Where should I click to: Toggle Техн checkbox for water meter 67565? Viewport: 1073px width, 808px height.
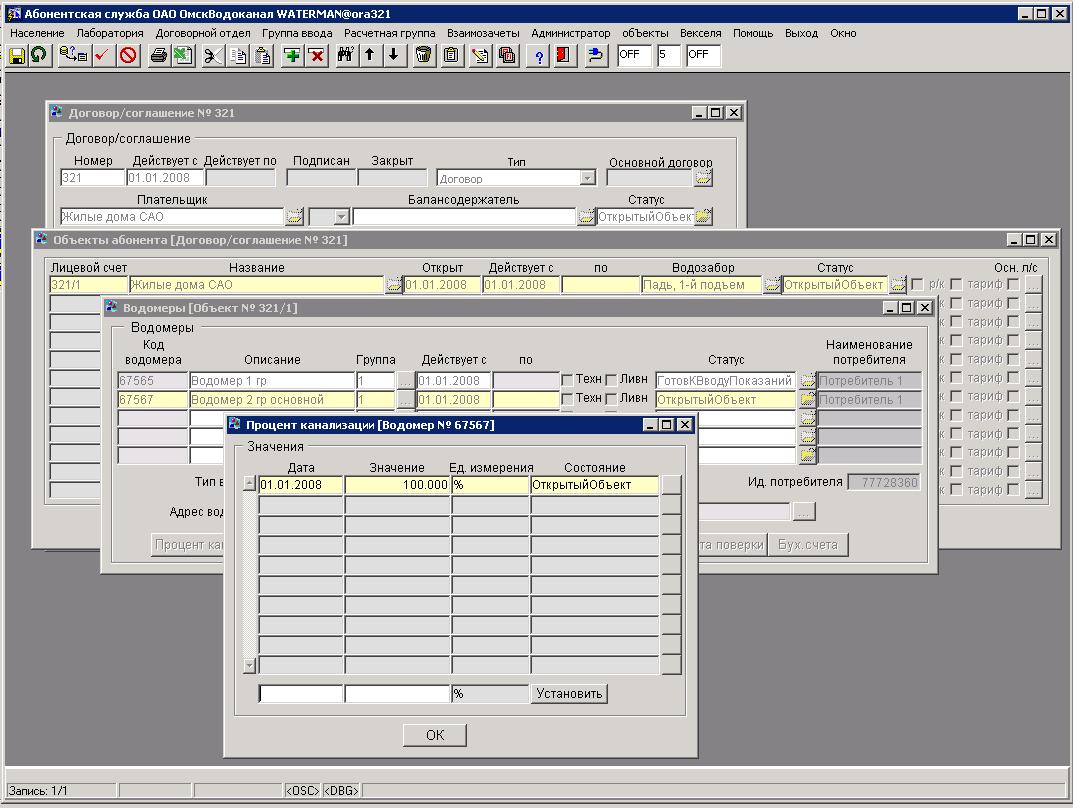567,380
